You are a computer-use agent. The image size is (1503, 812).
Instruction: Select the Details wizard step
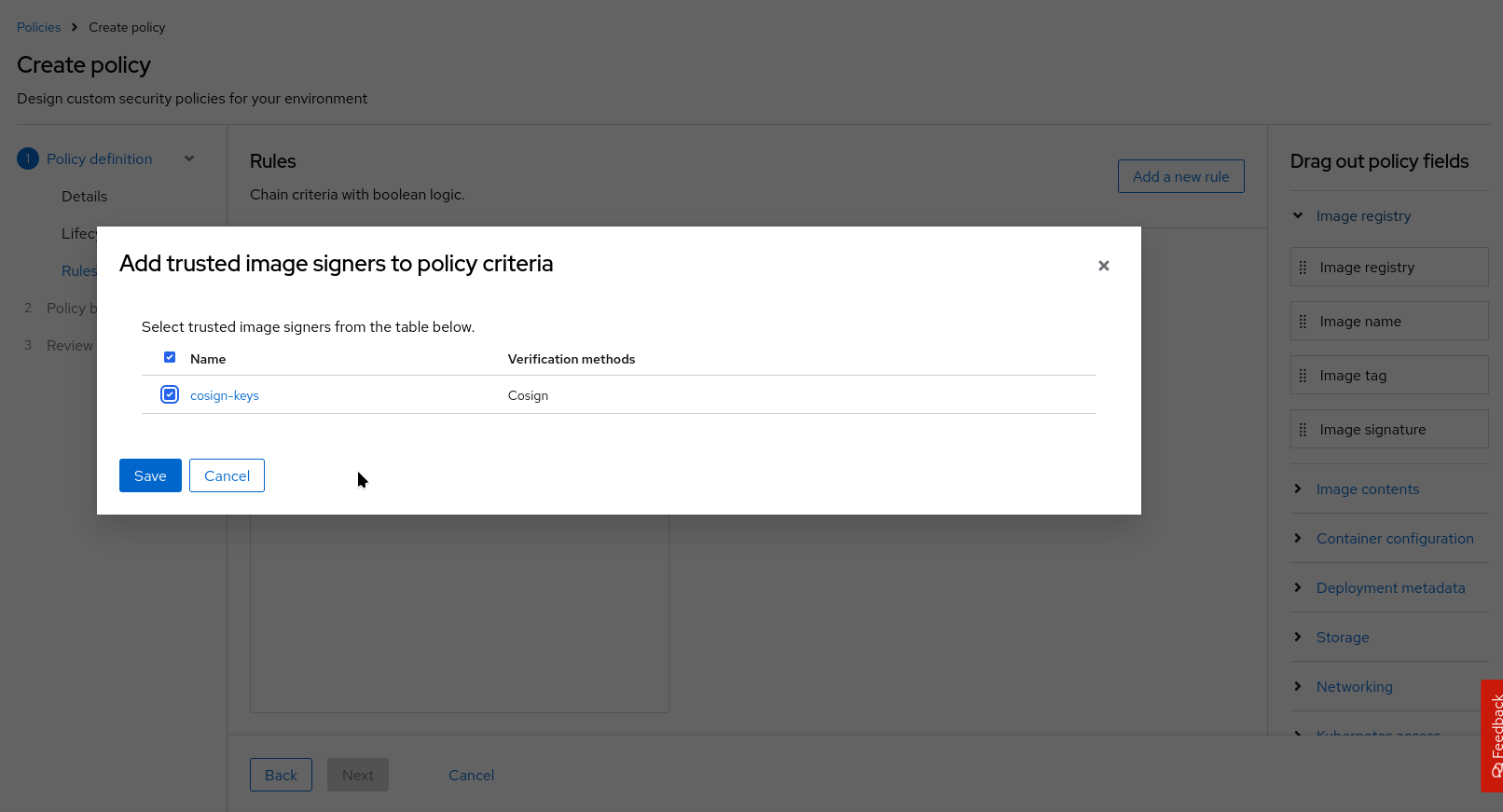[84, 197]
